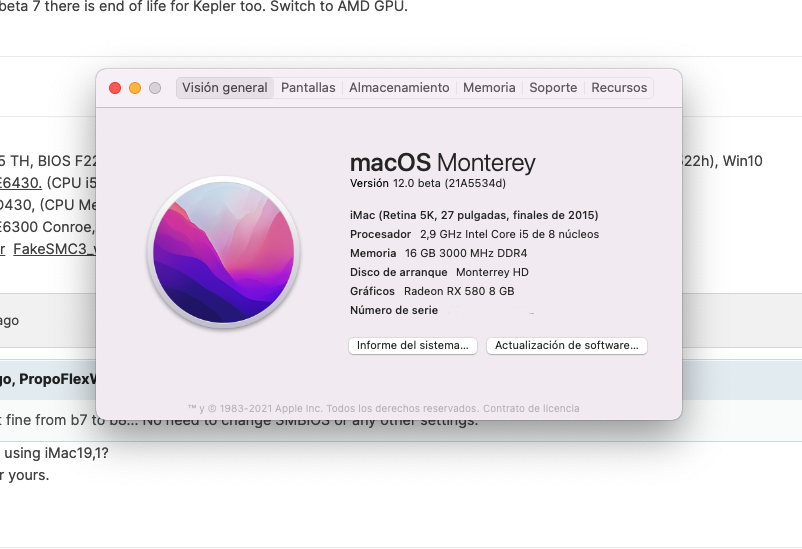Screen dimensions: 802x549
Task: Open the Soporte tab
Action: coord(553,87)
